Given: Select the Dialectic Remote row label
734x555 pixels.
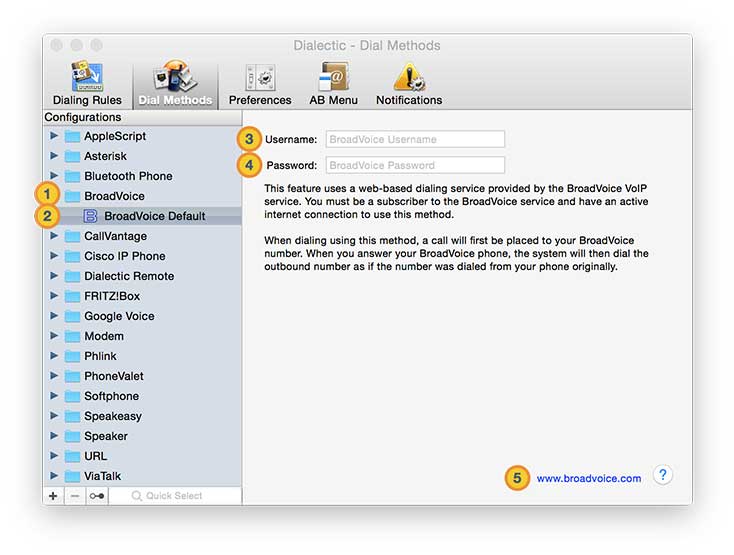Looking at the screenshot, I should pyautogui.click(x=129, y=277).
